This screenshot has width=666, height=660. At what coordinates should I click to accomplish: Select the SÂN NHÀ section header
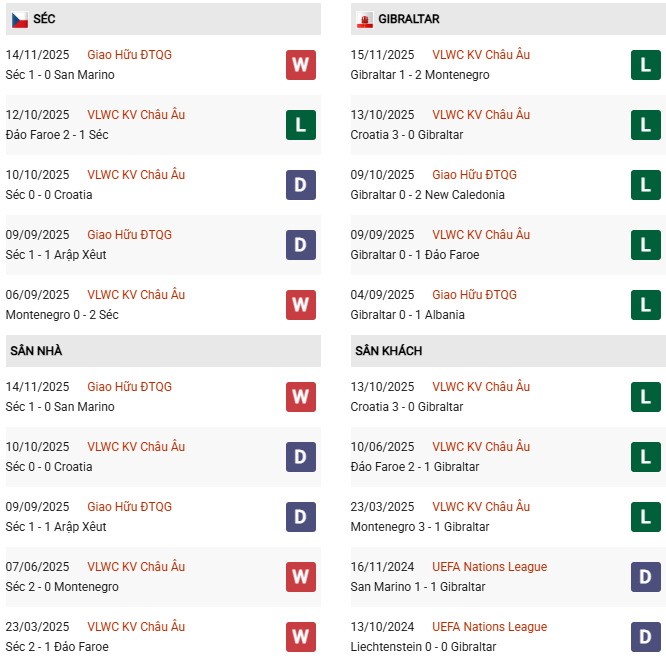click(36, 351)
